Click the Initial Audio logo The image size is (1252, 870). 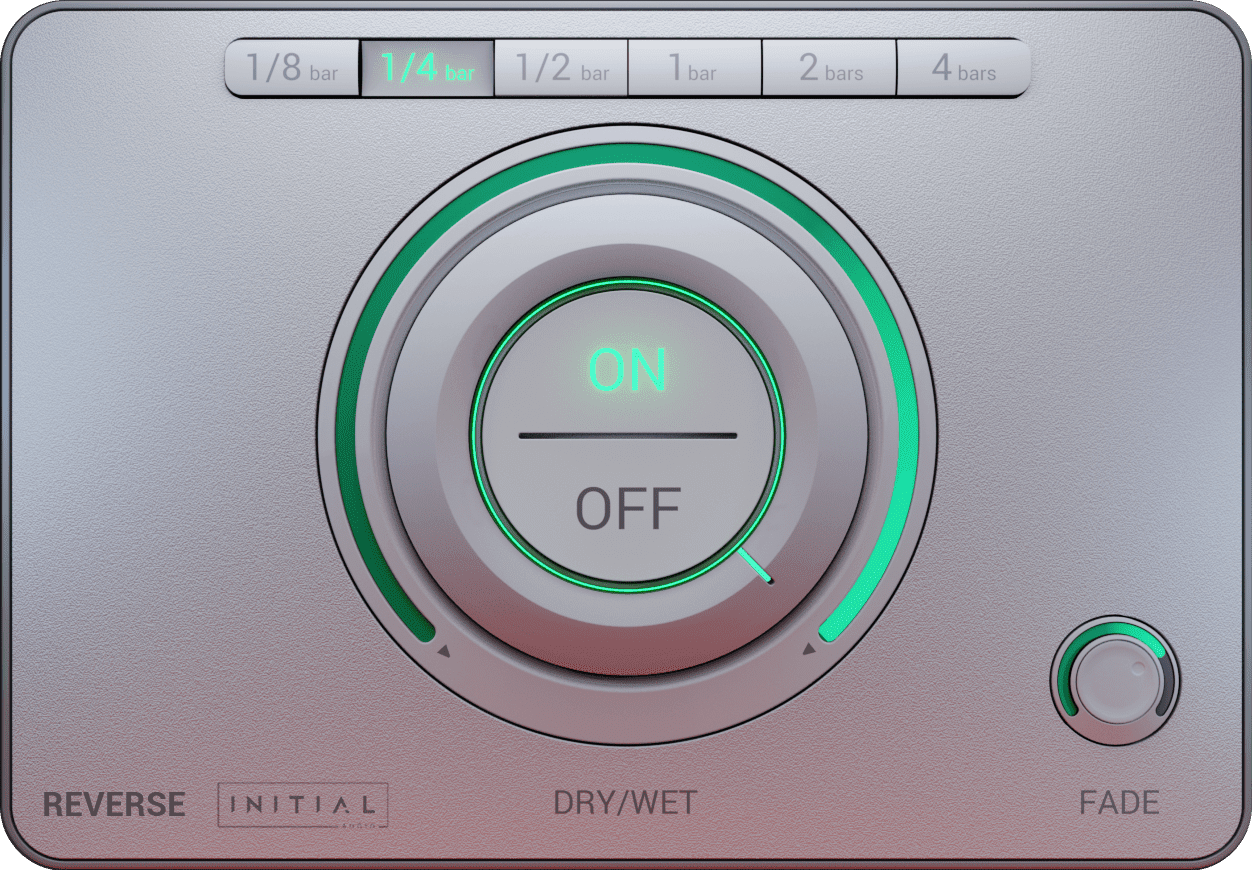click(x=303, y=805)
